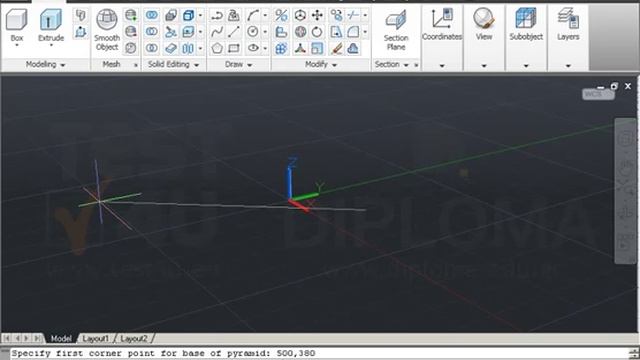Click the Fillet tool in Modify

point(353,32)
